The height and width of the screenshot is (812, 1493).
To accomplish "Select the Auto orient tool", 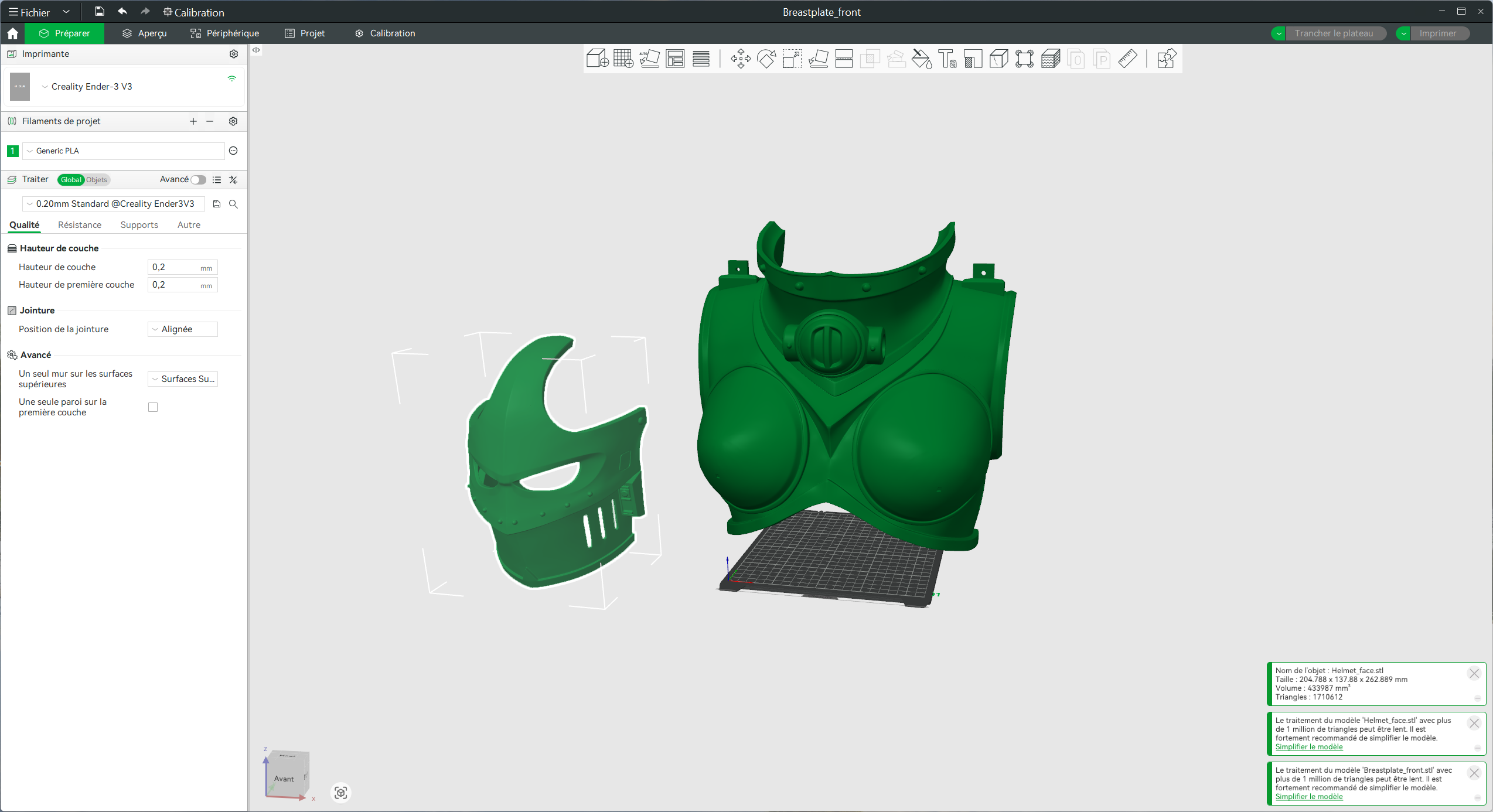I will pyautogui.click(x=649, y=59).
